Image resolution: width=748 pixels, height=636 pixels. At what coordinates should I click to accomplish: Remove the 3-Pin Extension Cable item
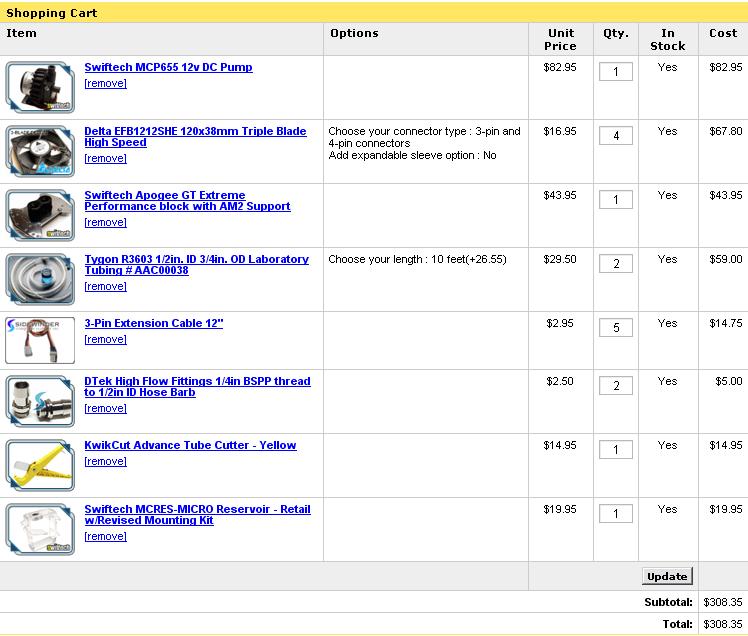105,339
